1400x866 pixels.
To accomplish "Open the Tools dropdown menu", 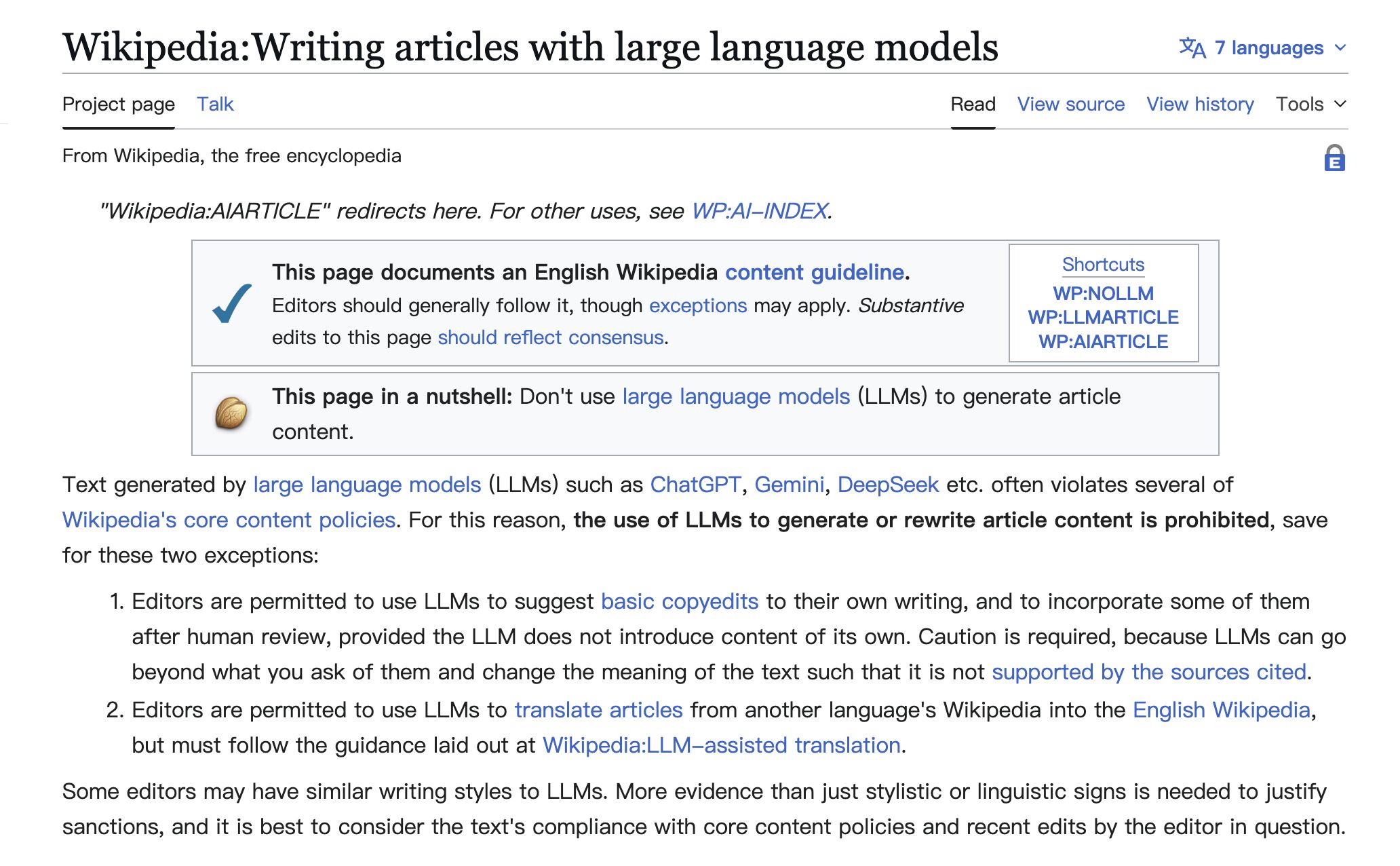I will click(1310, 104).
